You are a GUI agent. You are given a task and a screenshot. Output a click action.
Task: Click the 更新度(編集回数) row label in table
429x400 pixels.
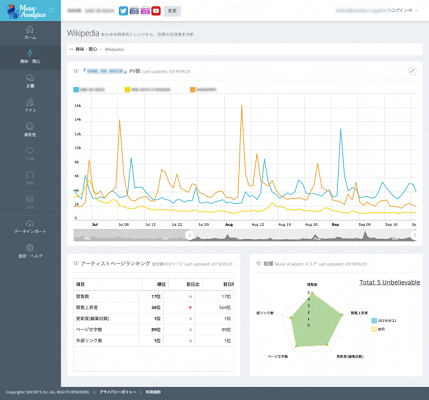(92, 319)
